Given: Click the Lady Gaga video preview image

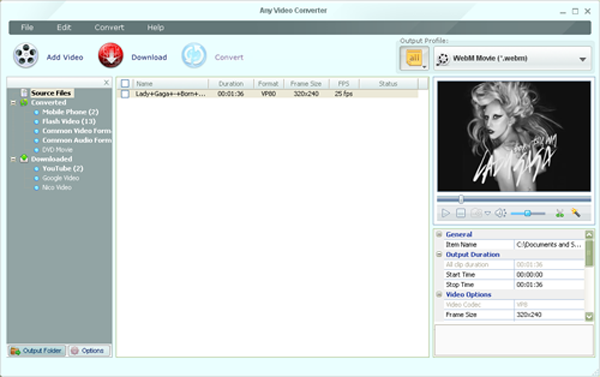Looking at the screenshot, I should click(x=514, y=136).
